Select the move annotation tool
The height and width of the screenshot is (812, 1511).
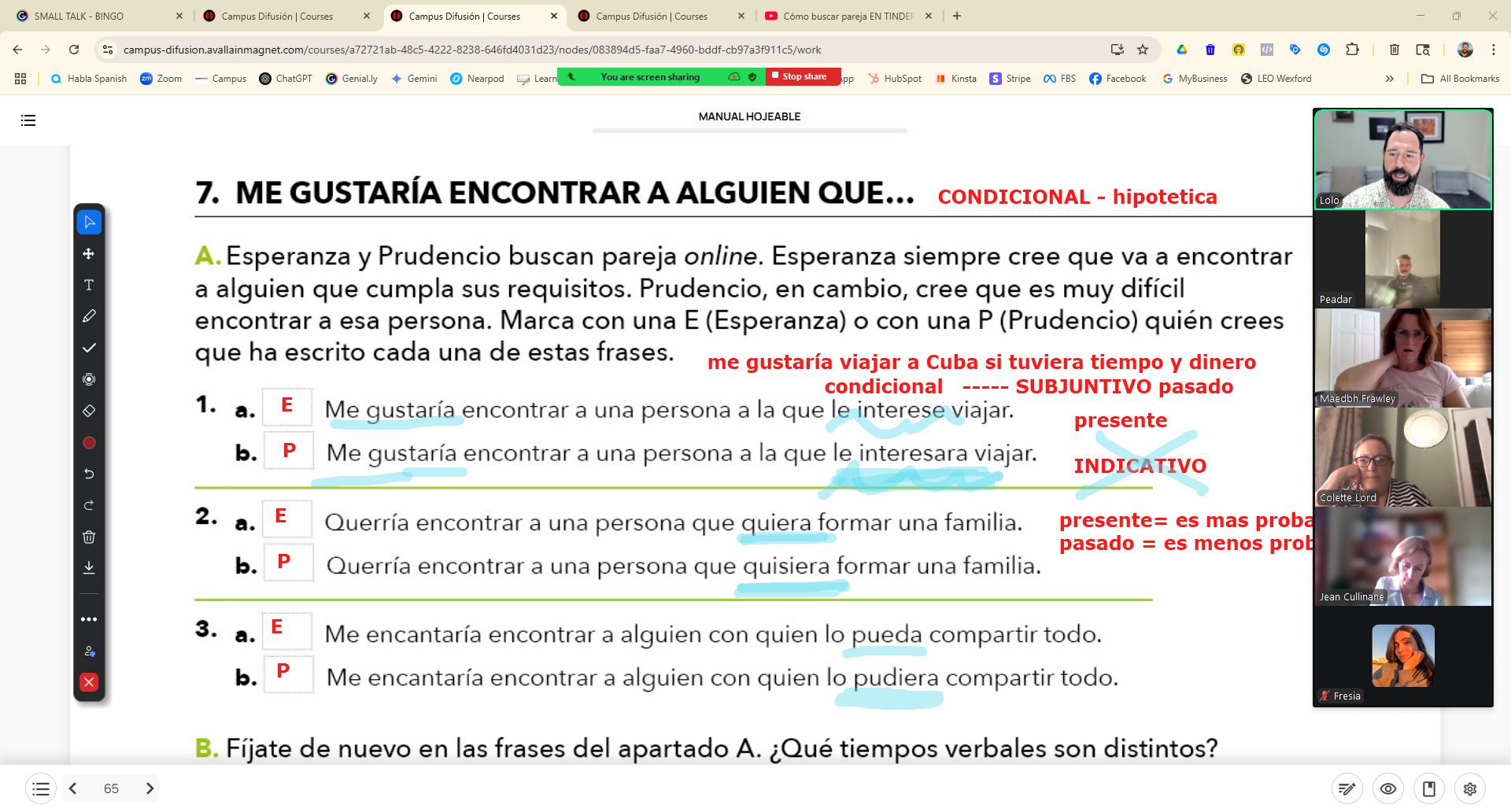coord(89,253)
